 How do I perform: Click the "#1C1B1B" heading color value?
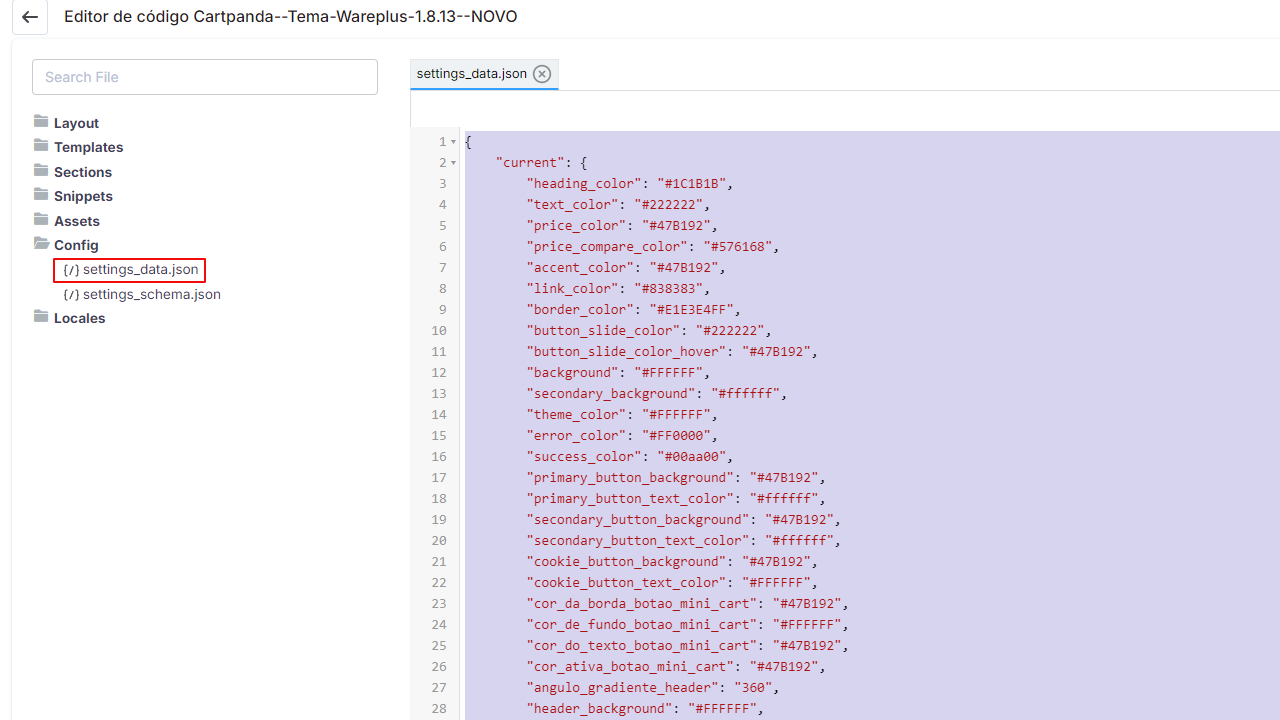click(694, 183)
